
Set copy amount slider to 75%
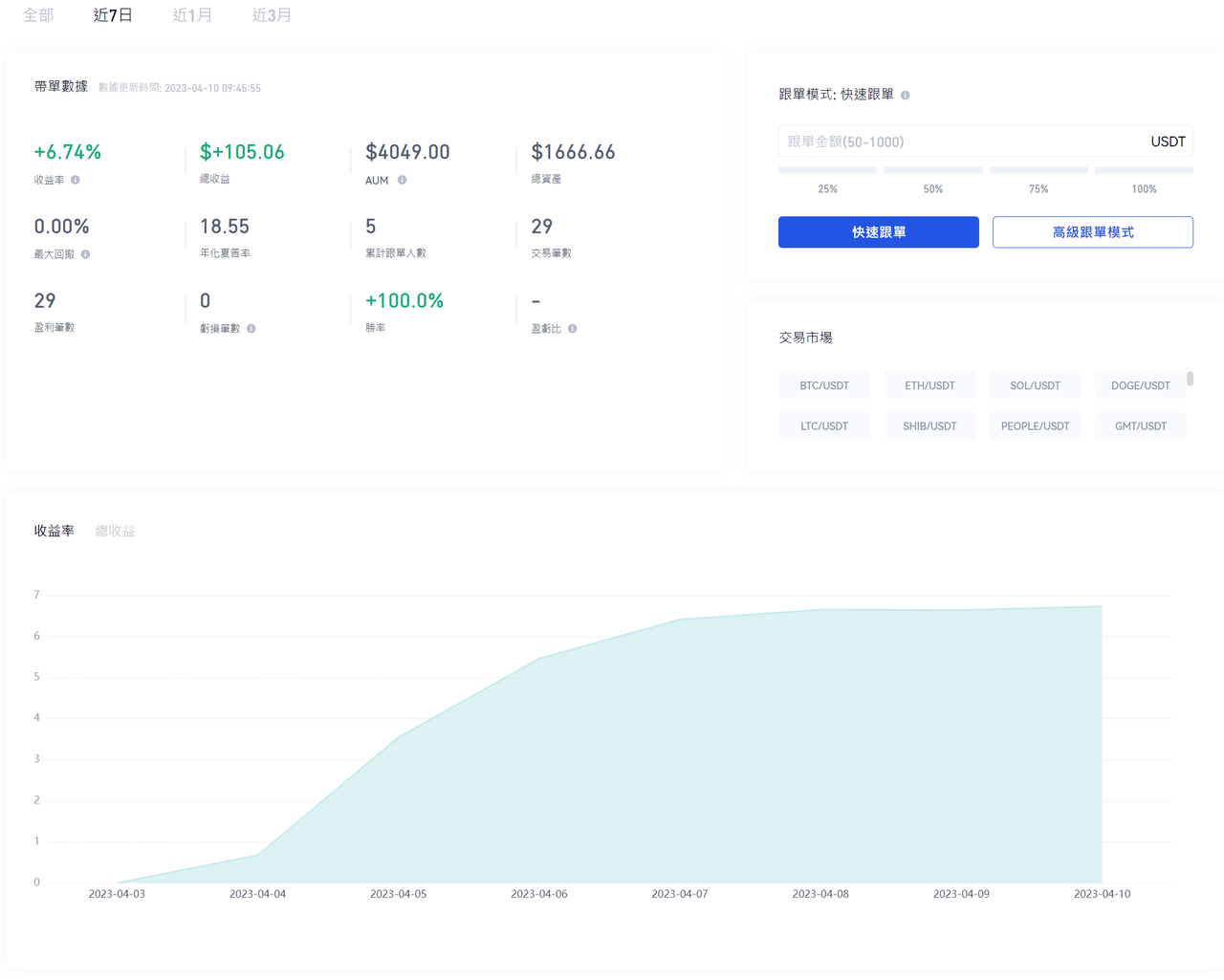[x=1038, y=171]
